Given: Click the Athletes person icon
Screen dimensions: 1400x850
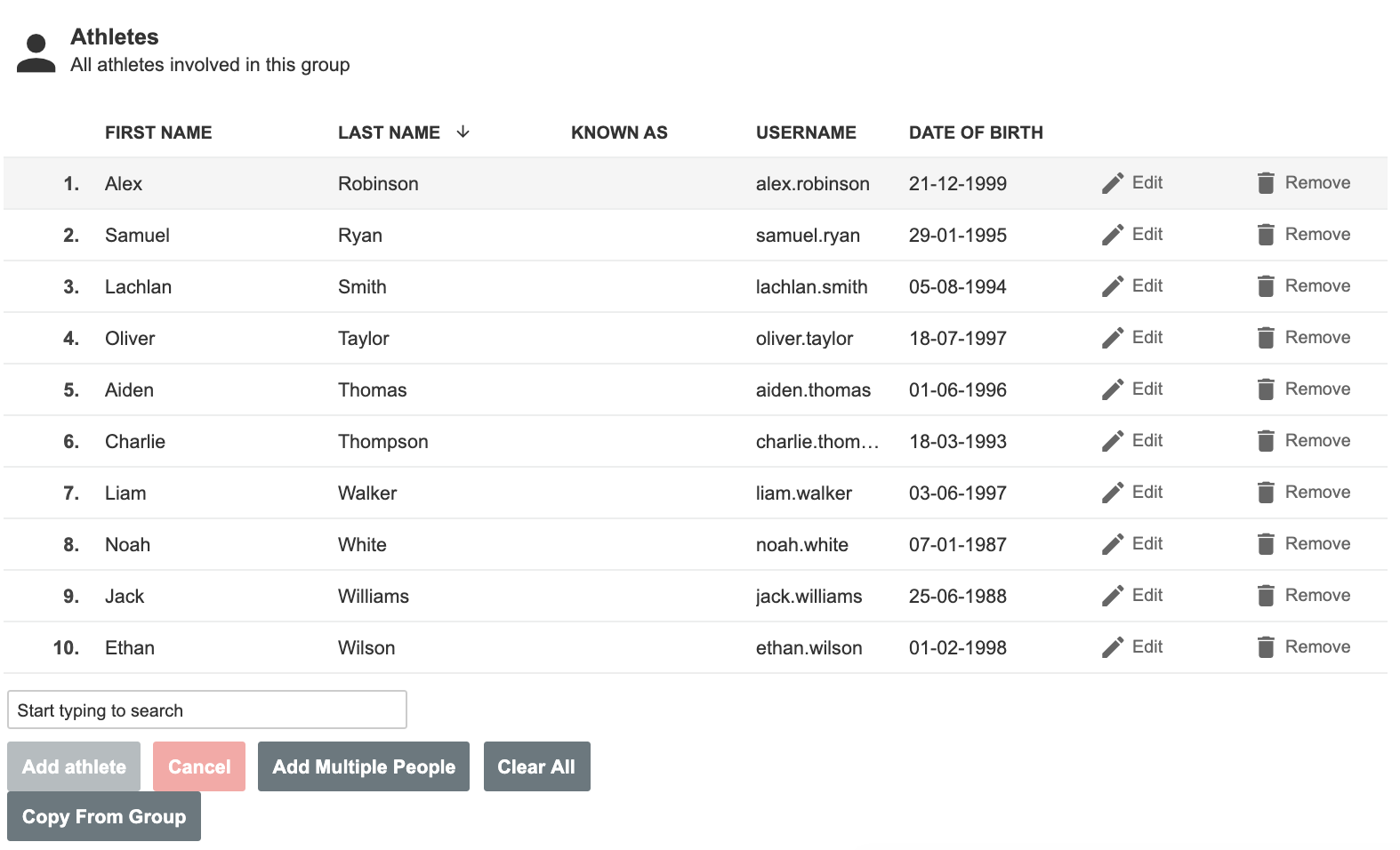Looking at the screenshot, I should (36, 53).
